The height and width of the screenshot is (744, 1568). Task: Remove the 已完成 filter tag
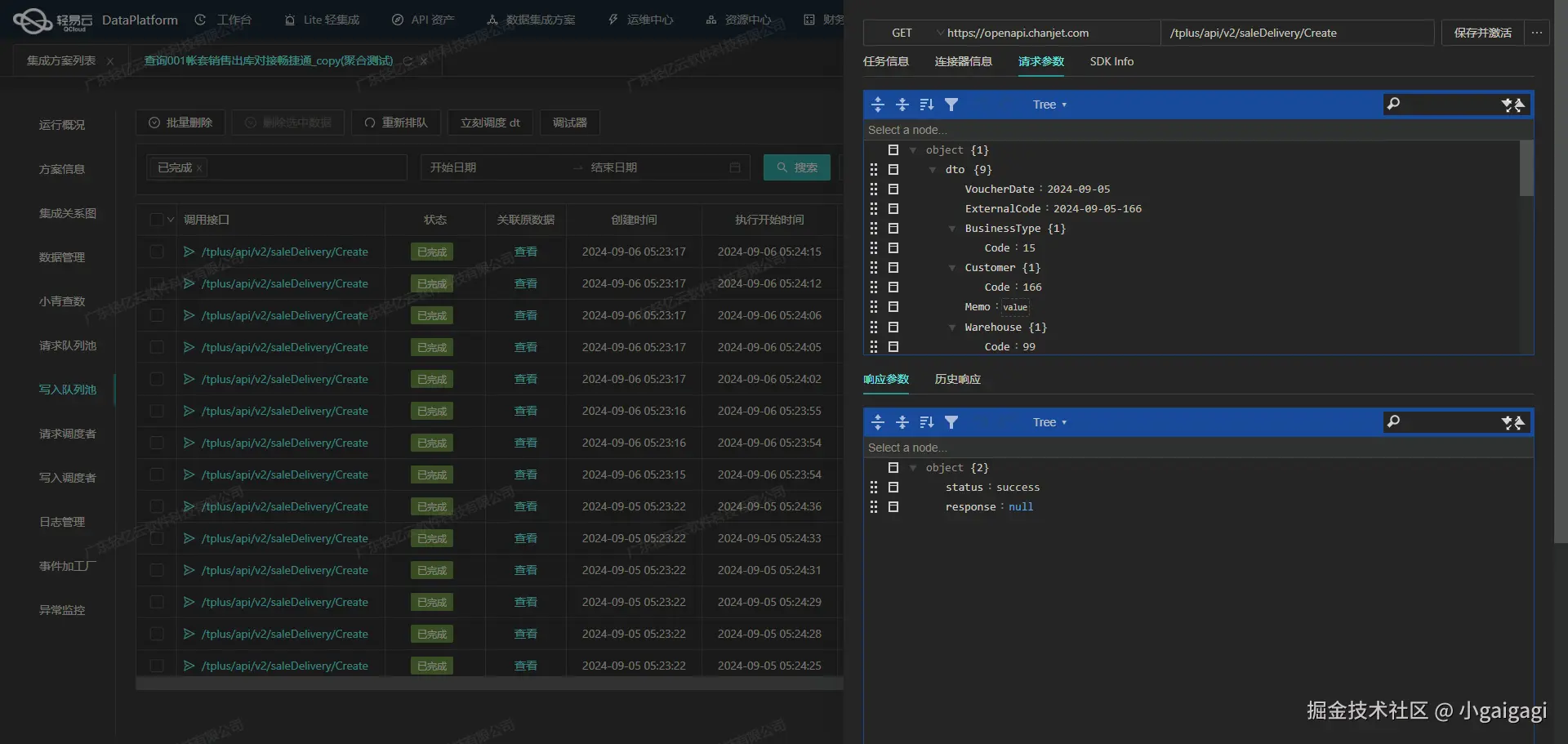coord(198,168)
